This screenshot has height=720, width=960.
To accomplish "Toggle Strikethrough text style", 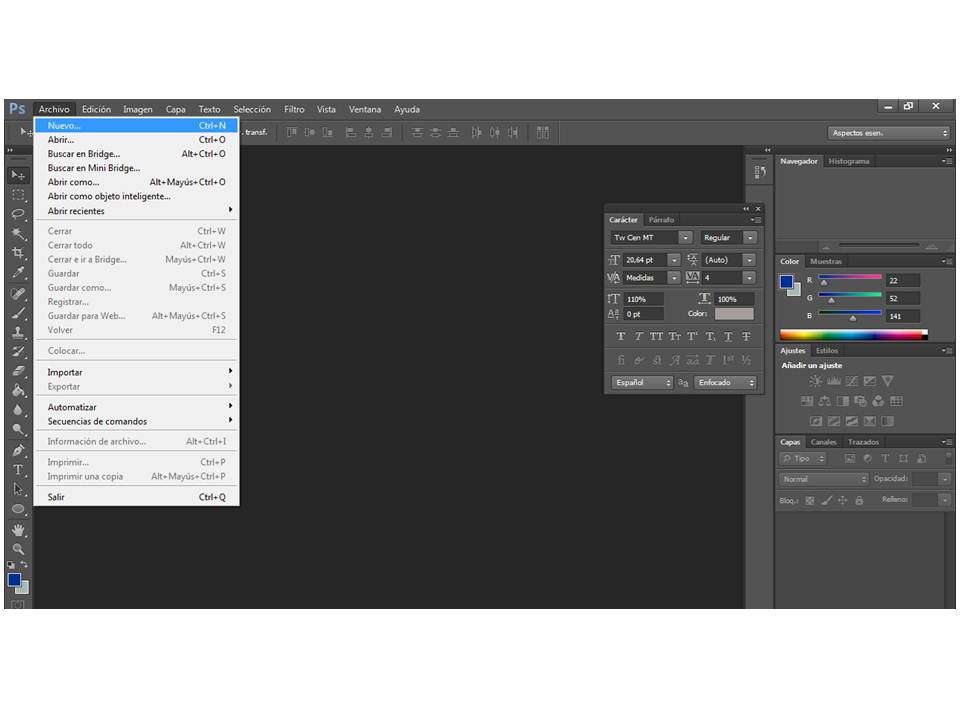I will pos(746,336).
